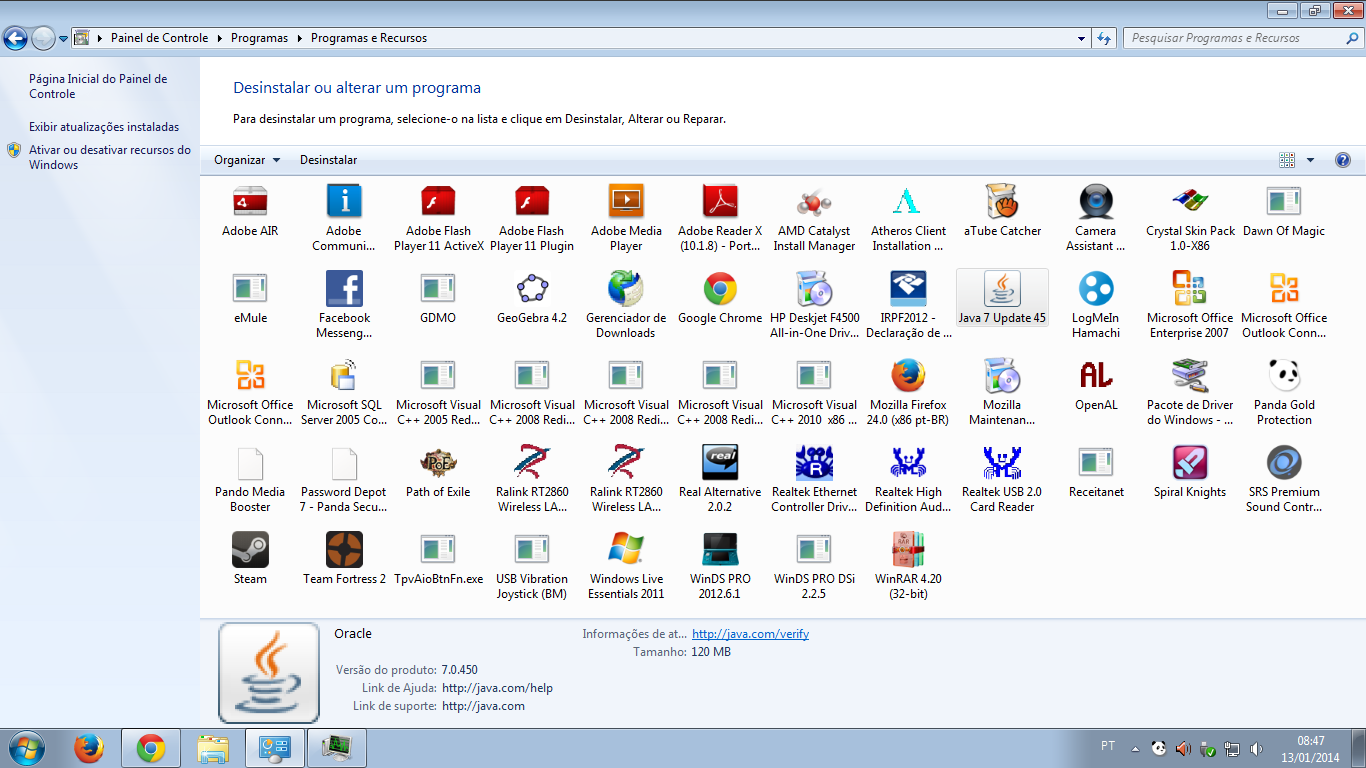Select SRS Premium Sound Control entry

coord(1284,479)
